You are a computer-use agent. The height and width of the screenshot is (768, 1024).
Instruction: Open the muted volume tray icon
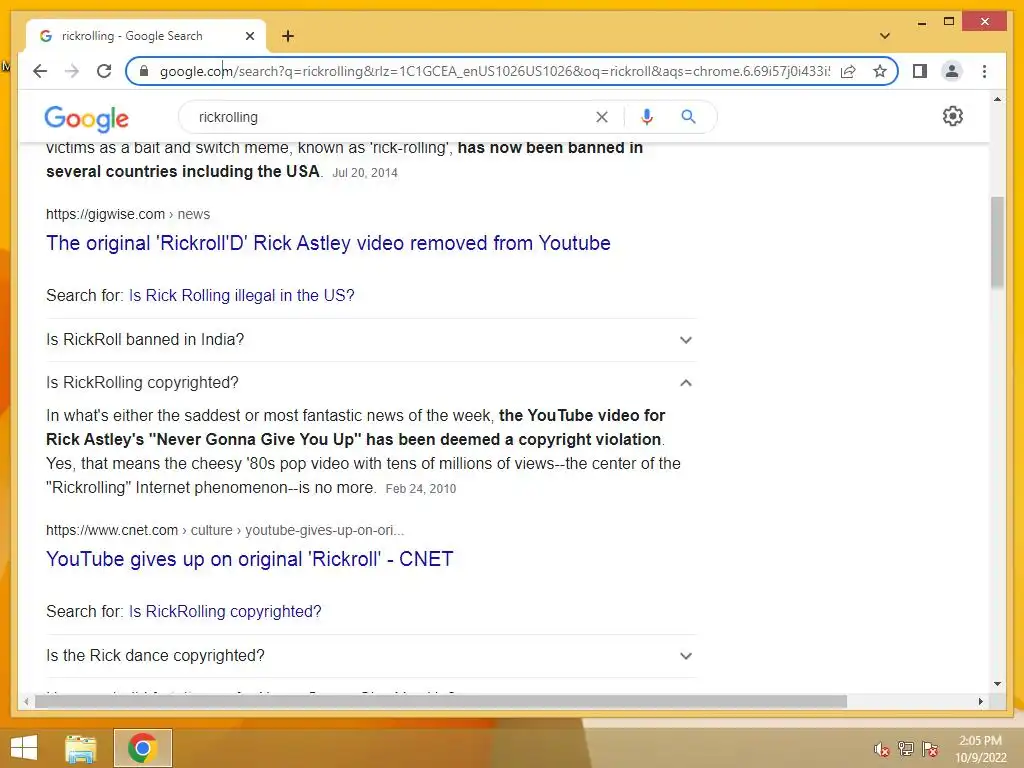[882, 749]
